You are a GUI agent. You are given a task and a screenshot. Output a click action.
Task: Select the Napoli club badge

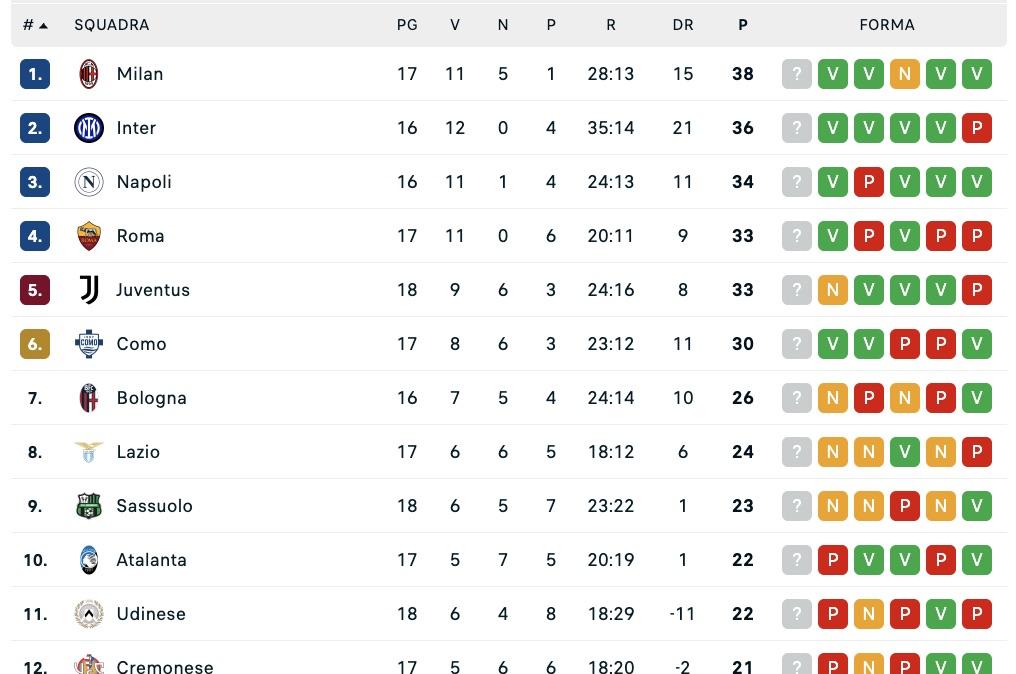[x=88, y=181]
